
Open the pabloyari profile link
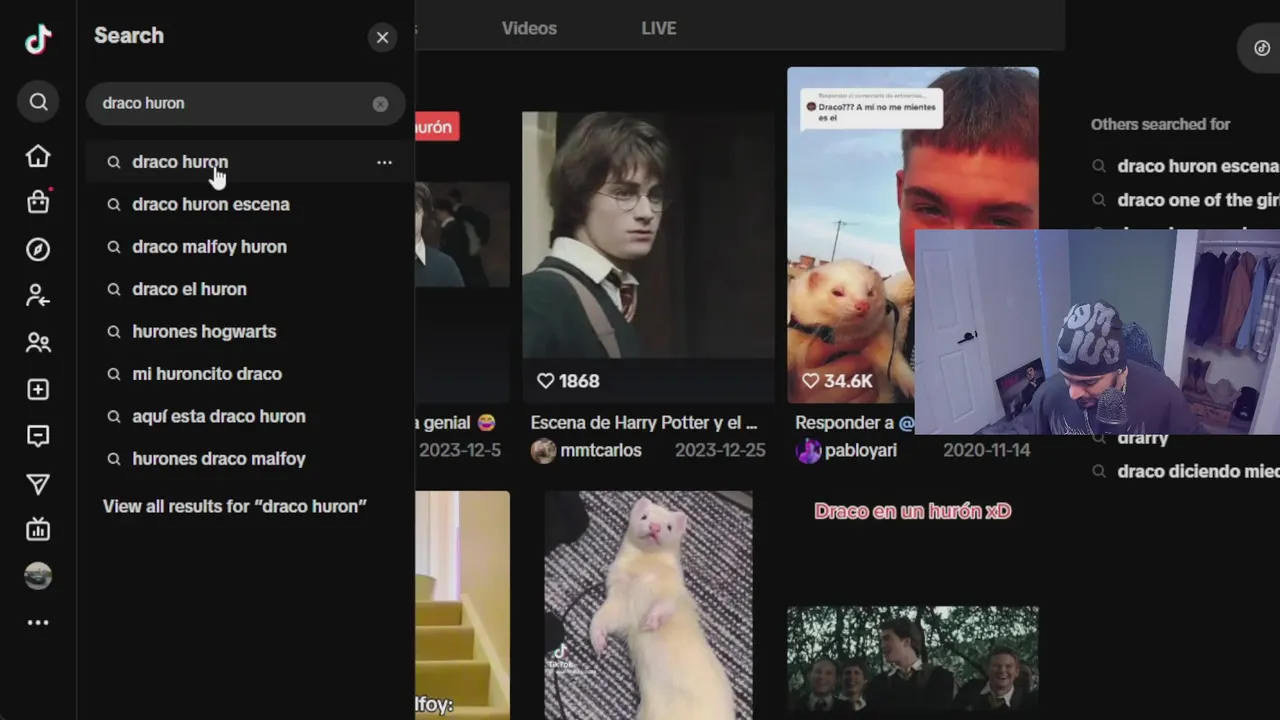(x=861, y=451)
